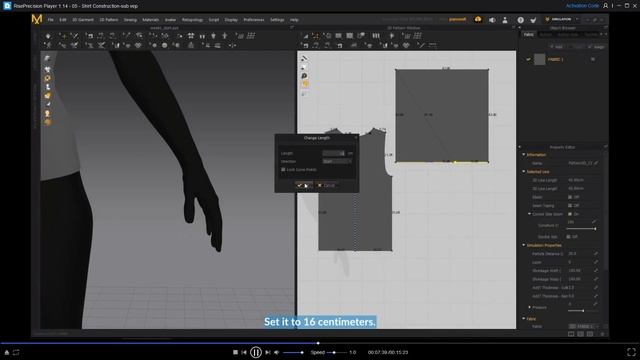Collapse the Information section

[x=524, y=155]
